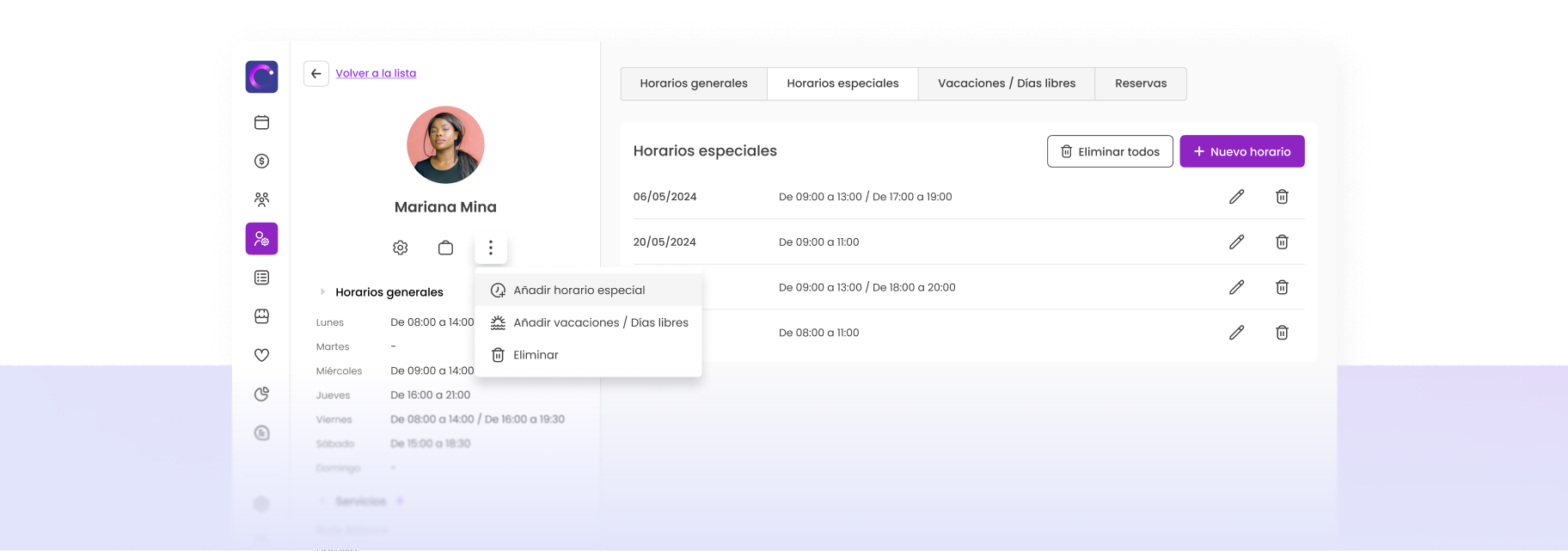Click the Eliminar todos button
The height and width of the screenshot is (551, 1568).
click(x=1110, y=151)
